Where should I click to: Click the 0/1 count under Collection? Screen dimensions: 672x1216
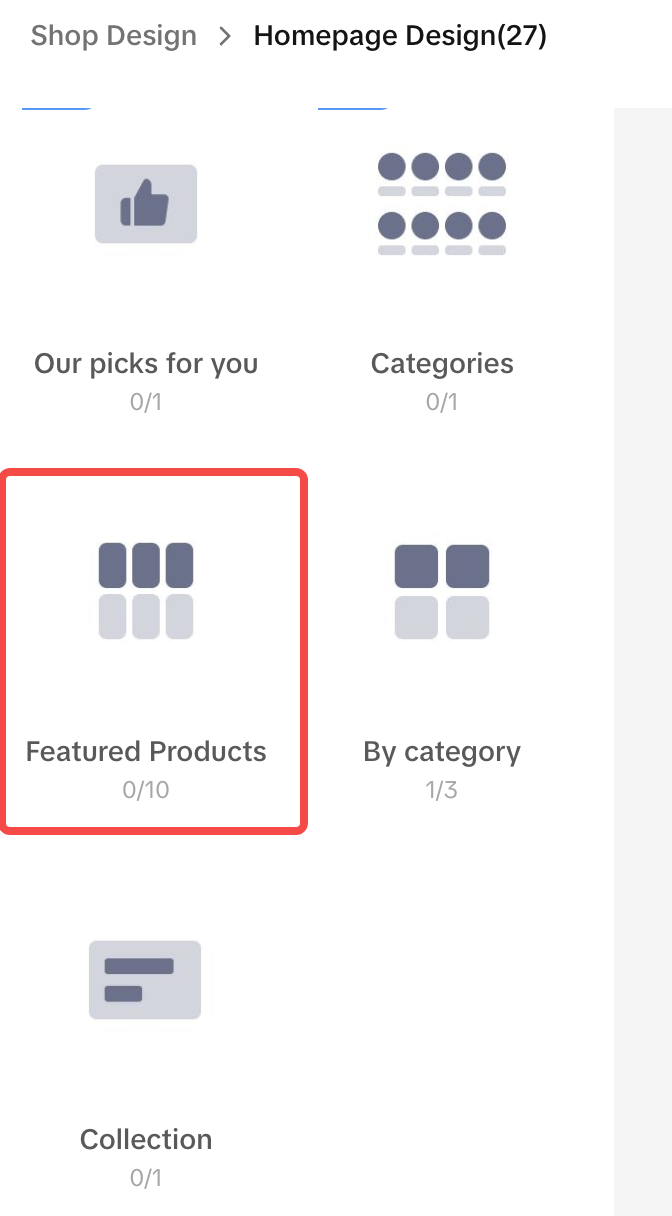pos(146,1178)
